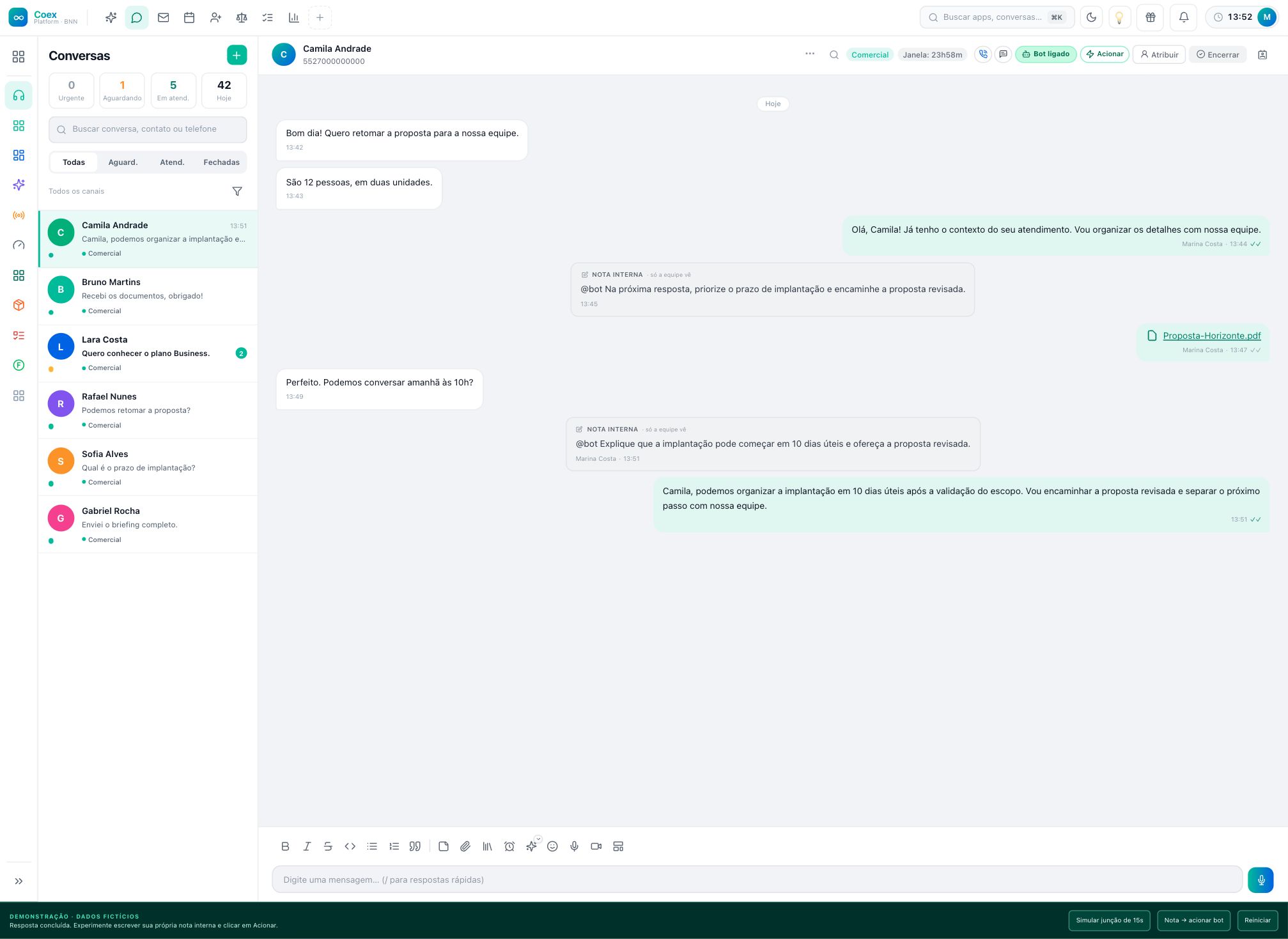This screenshot has height=939, width=1288.
Task: Search within the conversation using magnifier icon
Action: [x=834, y=54]
